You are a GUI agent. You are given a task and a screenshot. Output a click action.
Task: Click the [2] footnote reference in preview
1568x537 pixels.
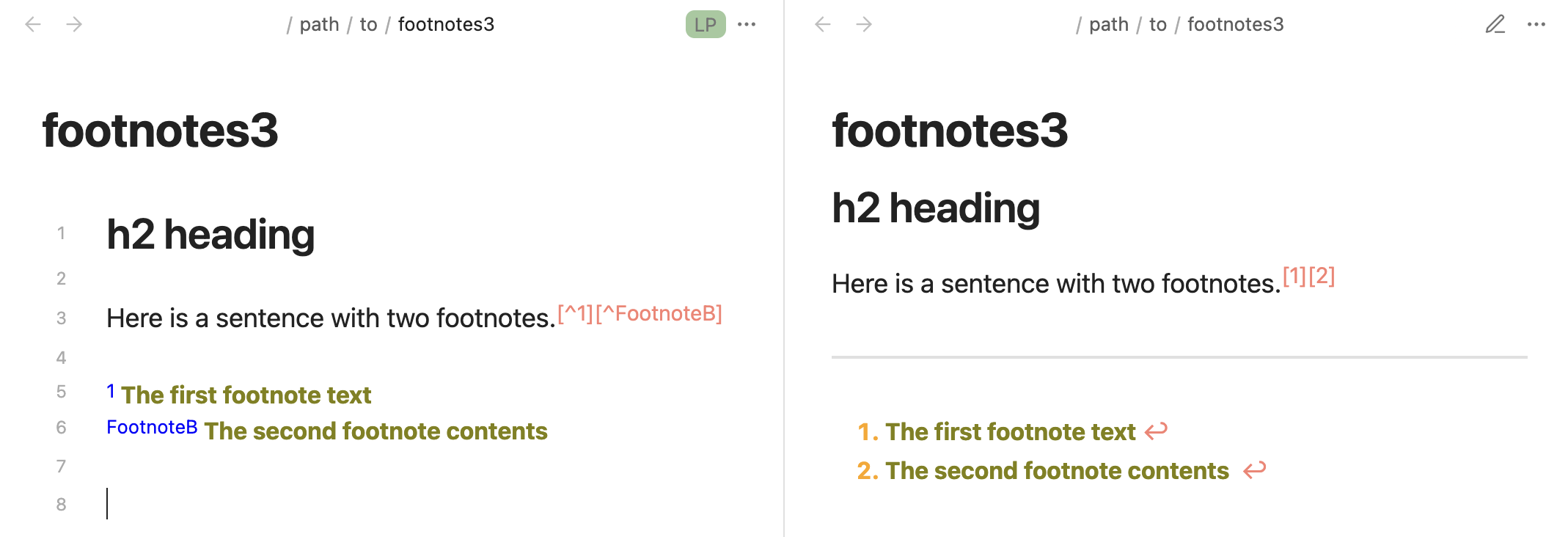(x=1322, y=276)
